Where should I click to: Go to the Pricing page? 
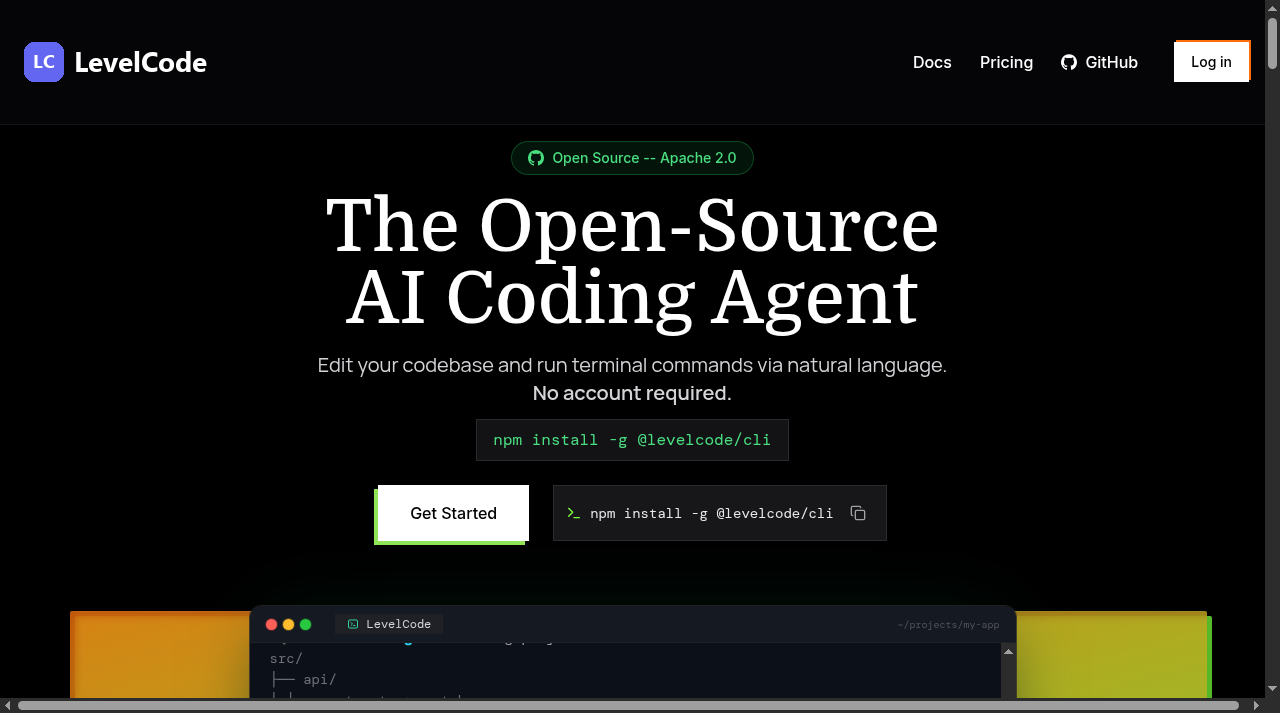click(1006, 62)
